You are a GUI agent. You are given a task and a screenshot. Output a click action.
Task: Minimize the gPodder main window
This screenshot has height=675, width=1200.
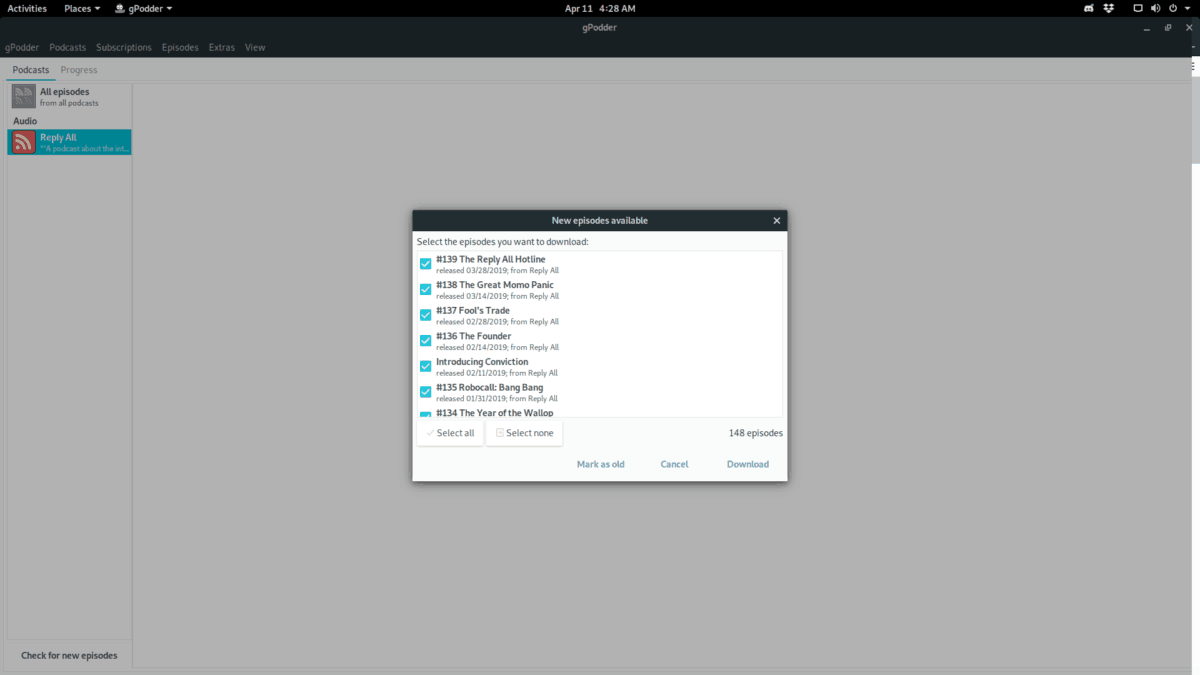1148,28
